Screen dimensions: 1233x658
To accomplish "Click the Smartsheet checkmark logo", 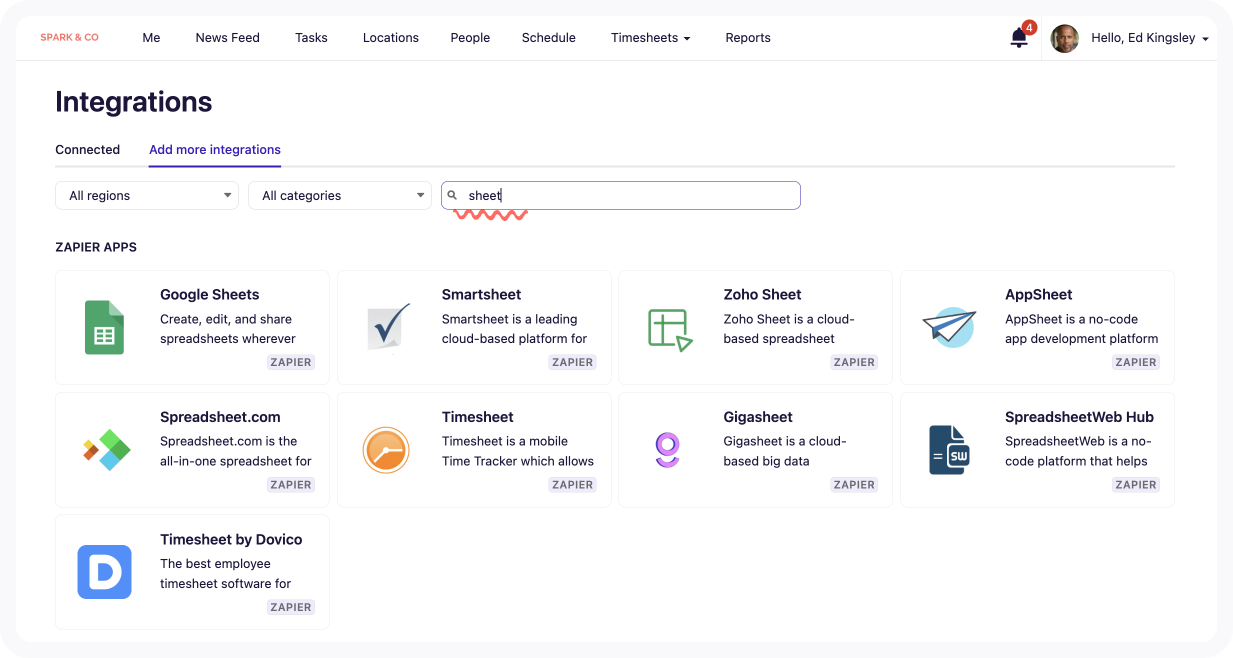I will click(x=388, y=327).
